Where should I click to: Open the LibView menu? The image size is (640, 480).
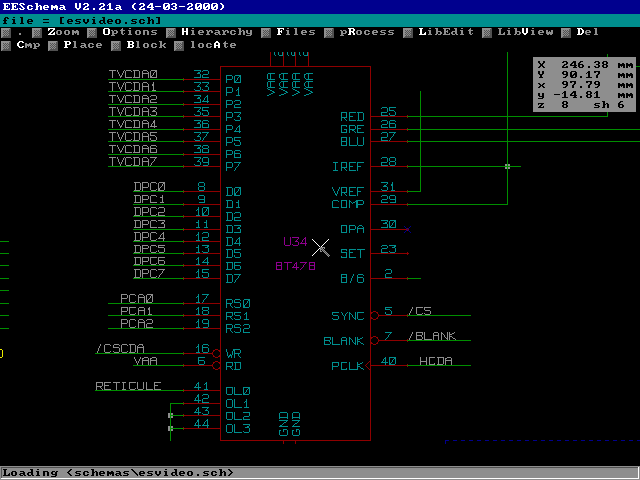tap(525, 32)
